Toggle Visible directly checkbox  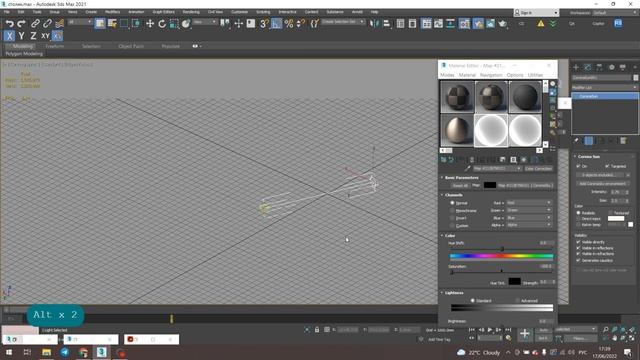click(x=578, y=242)
